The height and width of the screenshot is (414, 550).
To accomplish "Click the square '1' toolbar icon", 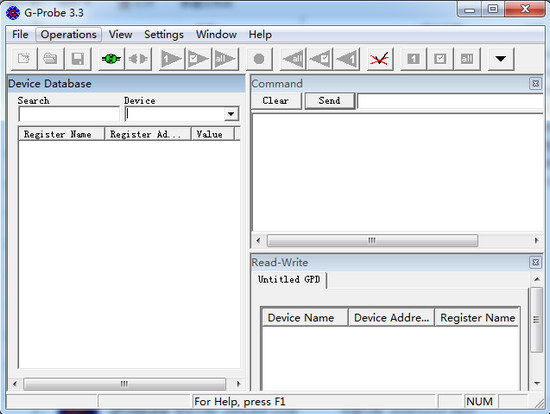I will point(413,59).
